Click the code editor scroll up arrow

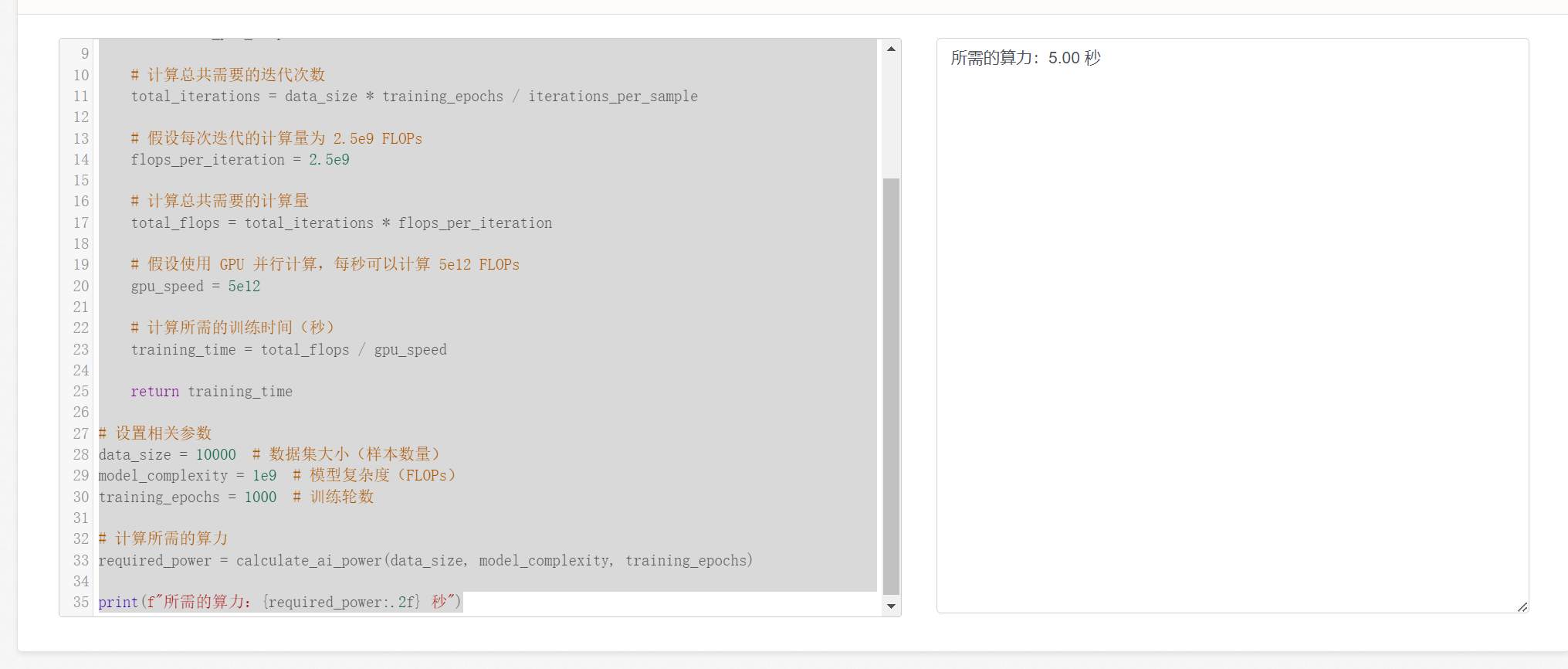tap(891, 49)
